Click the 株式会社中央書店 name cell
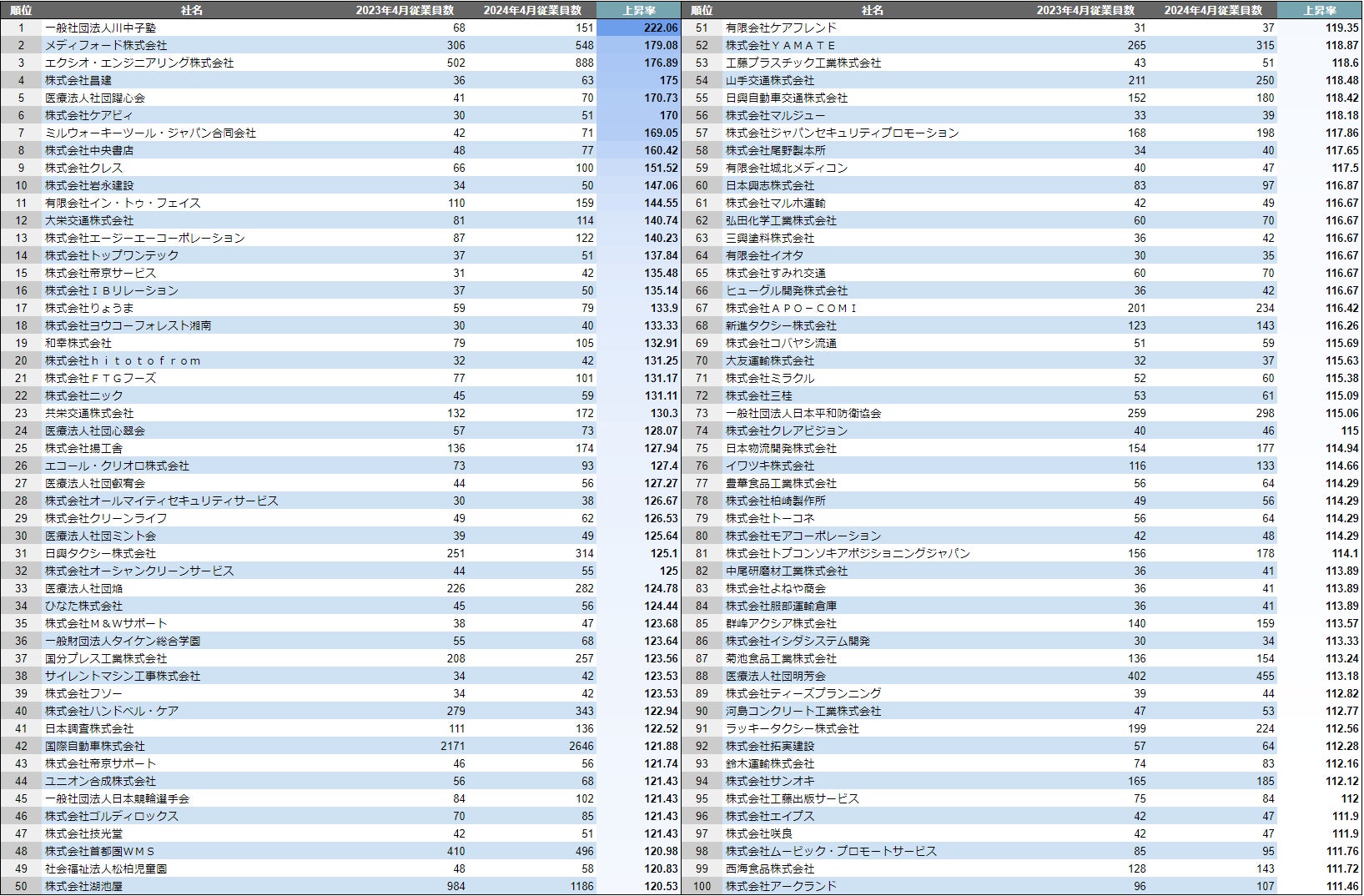Screen dimensions: 1364x896 coord(89,150)
